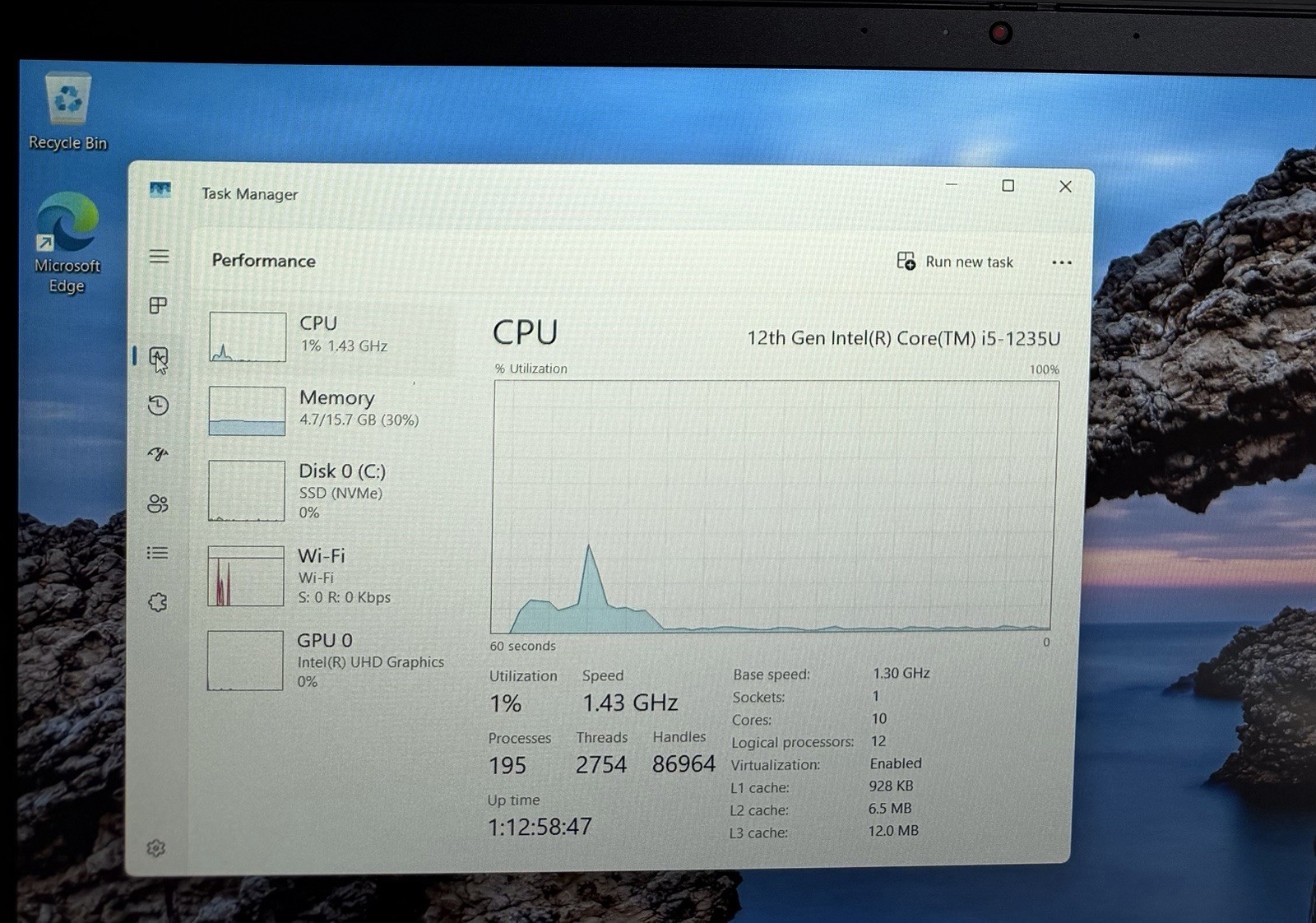Click the Up time value 1:12:58:47

pos(540,827)
